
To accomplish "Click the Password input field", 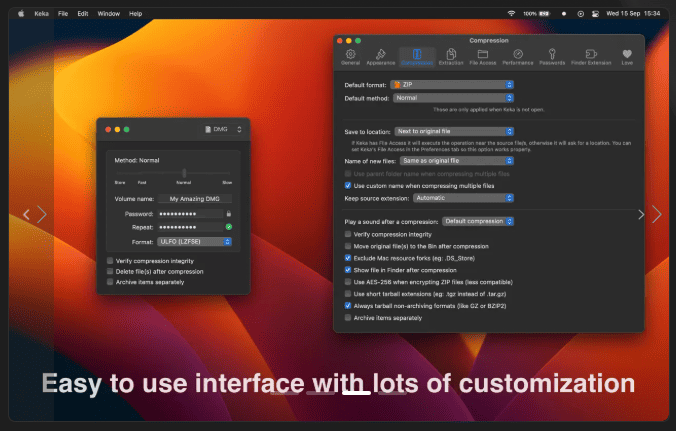I will pyautogui.click(x=190, y=213).
